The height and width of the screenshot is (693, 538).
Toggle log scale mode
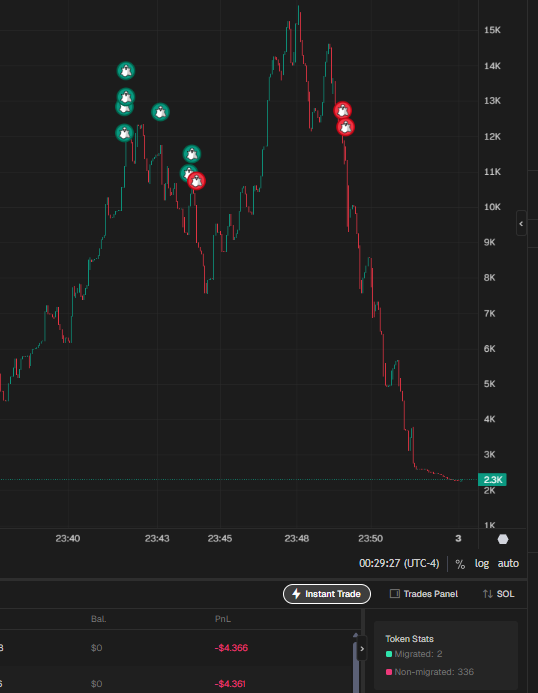pos(481,564)
